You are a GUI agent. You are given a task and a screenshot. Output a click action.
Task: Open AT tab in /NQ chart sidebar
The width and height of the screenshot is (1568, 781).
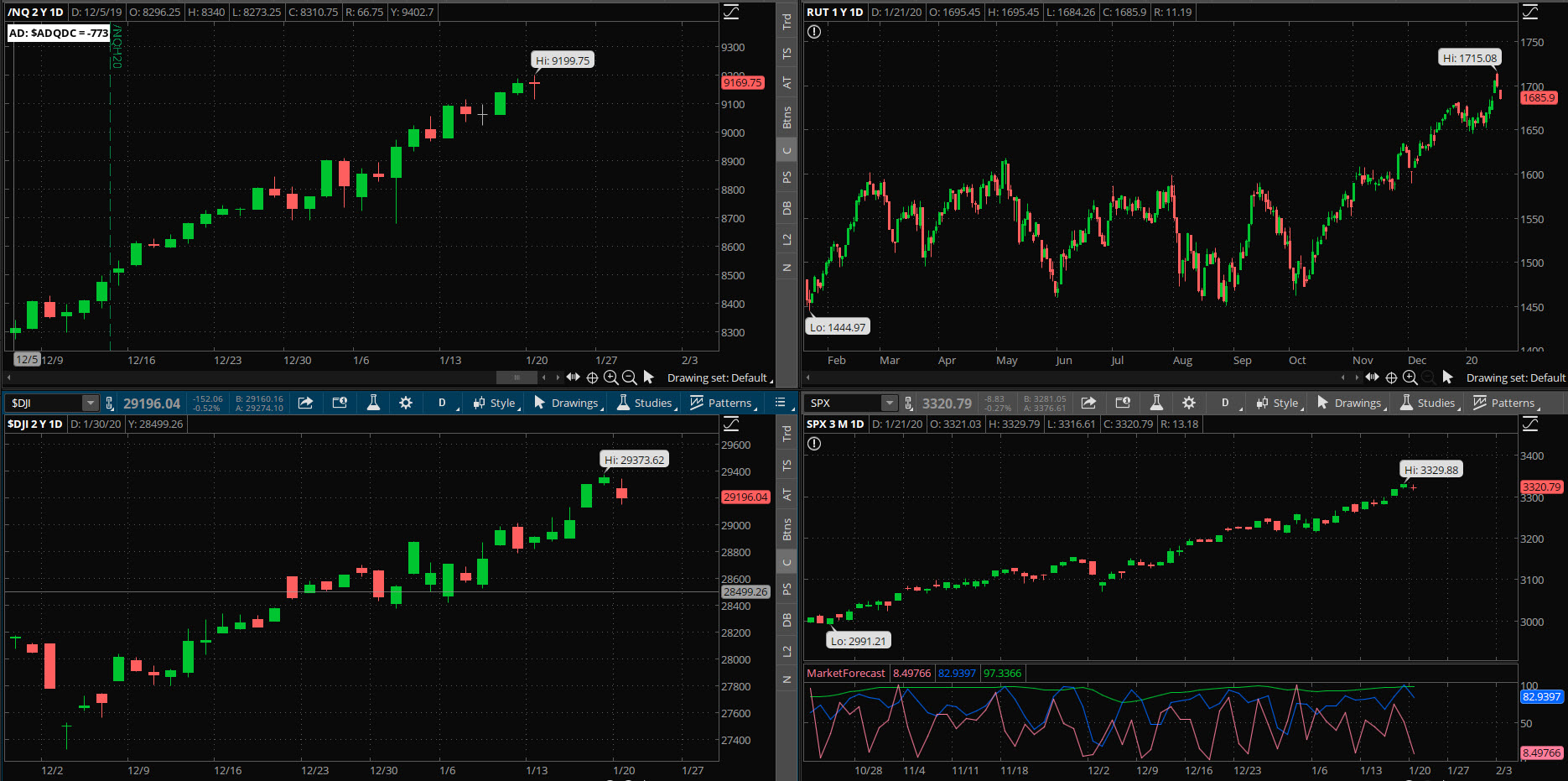(x=787, y=82)
